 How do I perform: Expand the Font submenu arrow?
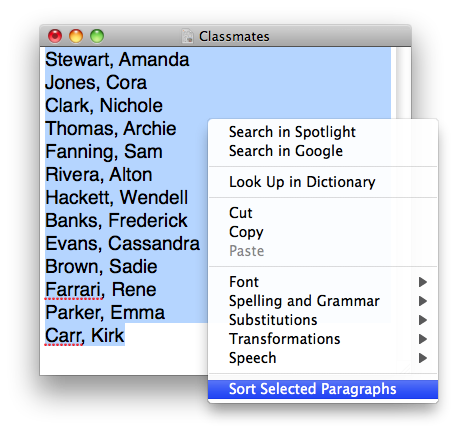[423, 282]
